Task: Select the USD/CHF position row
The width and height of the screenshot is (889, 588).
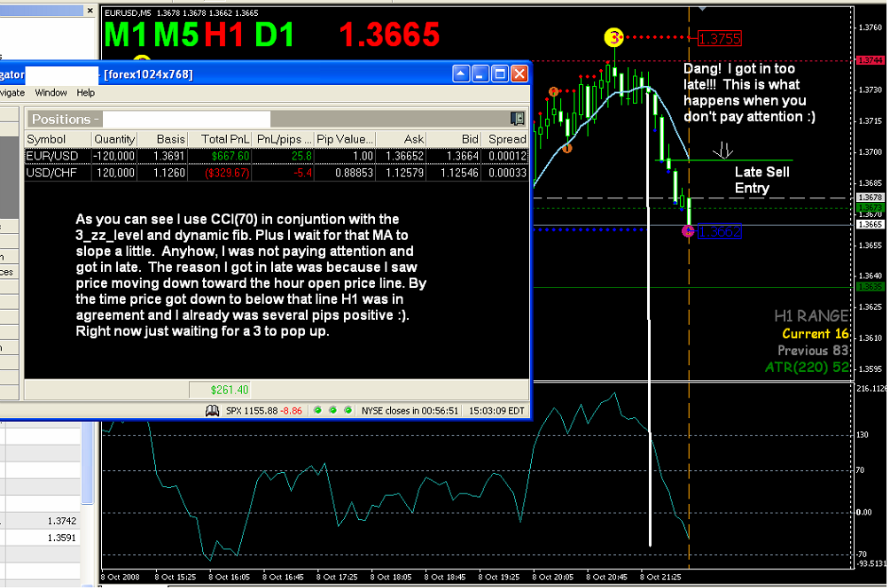Action: [277, 173]
